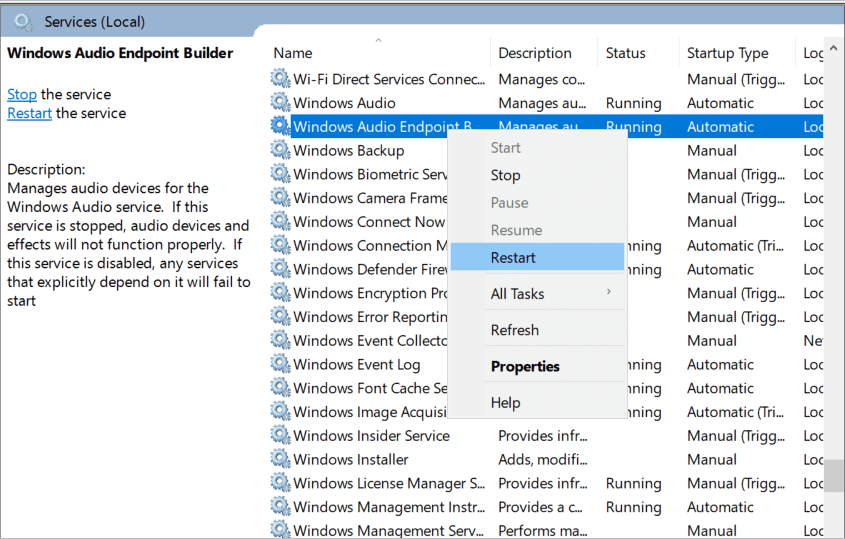This screenshot has height=539, width=845.
Task: Click the Windows Event Log gear icon
Action: (280, 364)
